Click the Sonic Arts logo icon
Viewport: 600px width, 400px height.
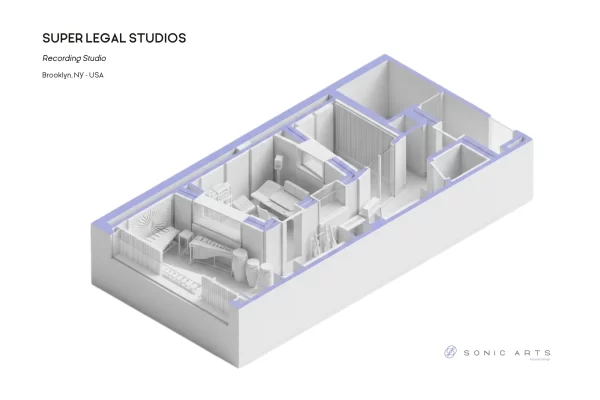(450, 352)
